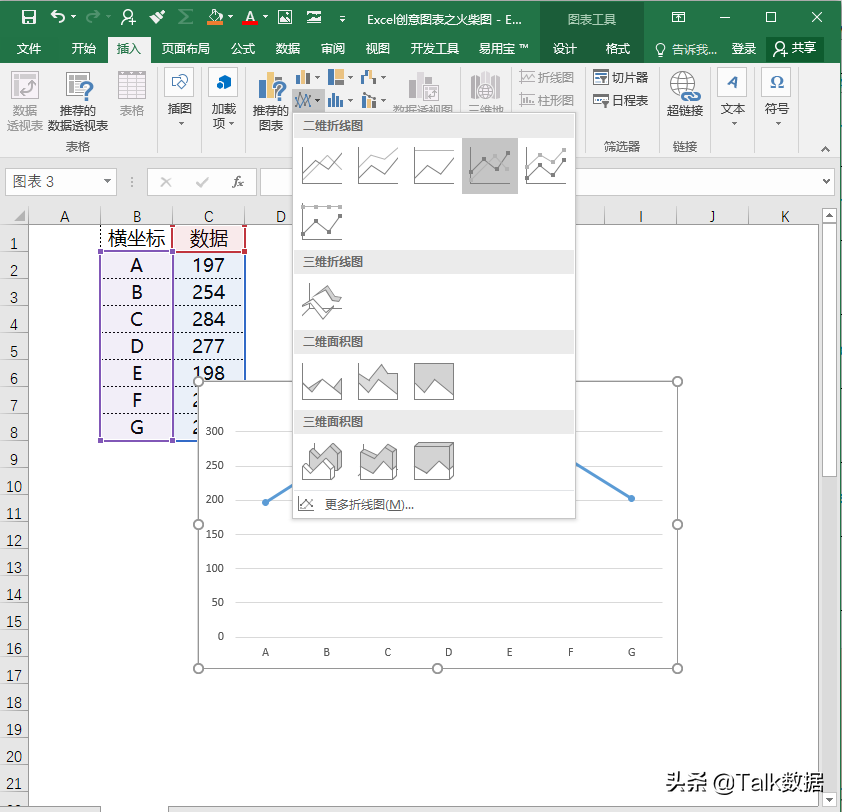Select line chart with data markers
This screenshot has height=812, width=842.
tap(490, 165)
